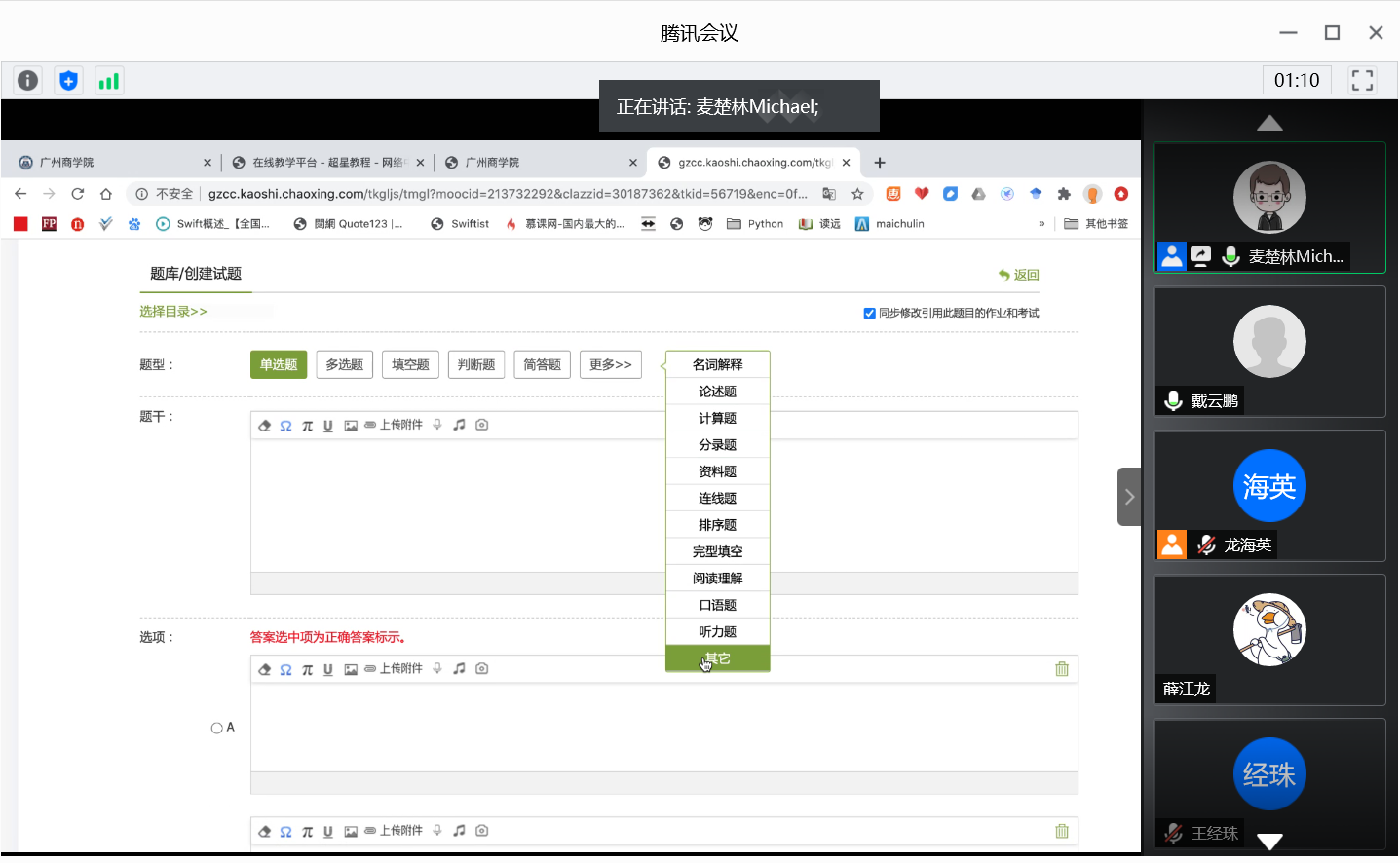Viewport: 1400px width, 863px height.
Task: Select the 判断题 question type
Action: 476,365
